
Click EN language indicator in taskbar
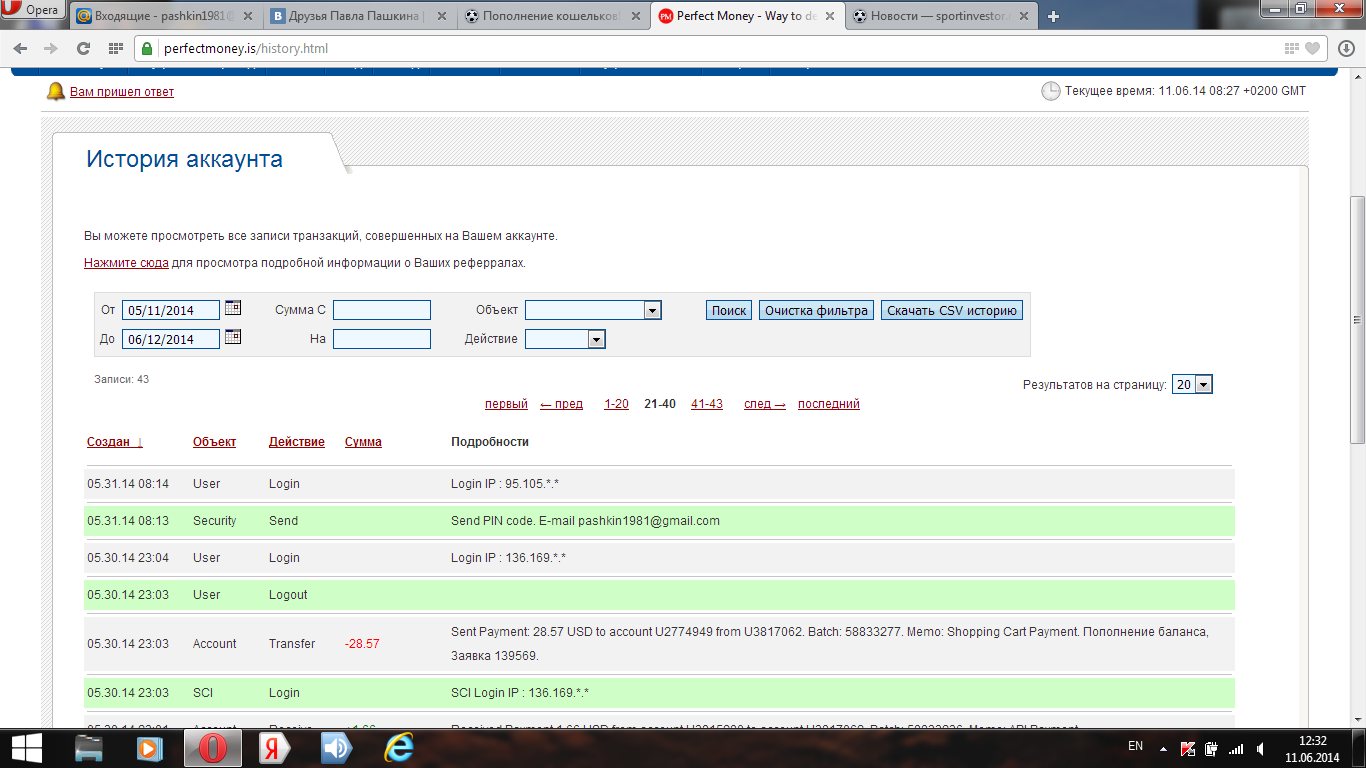(1135, 746)
